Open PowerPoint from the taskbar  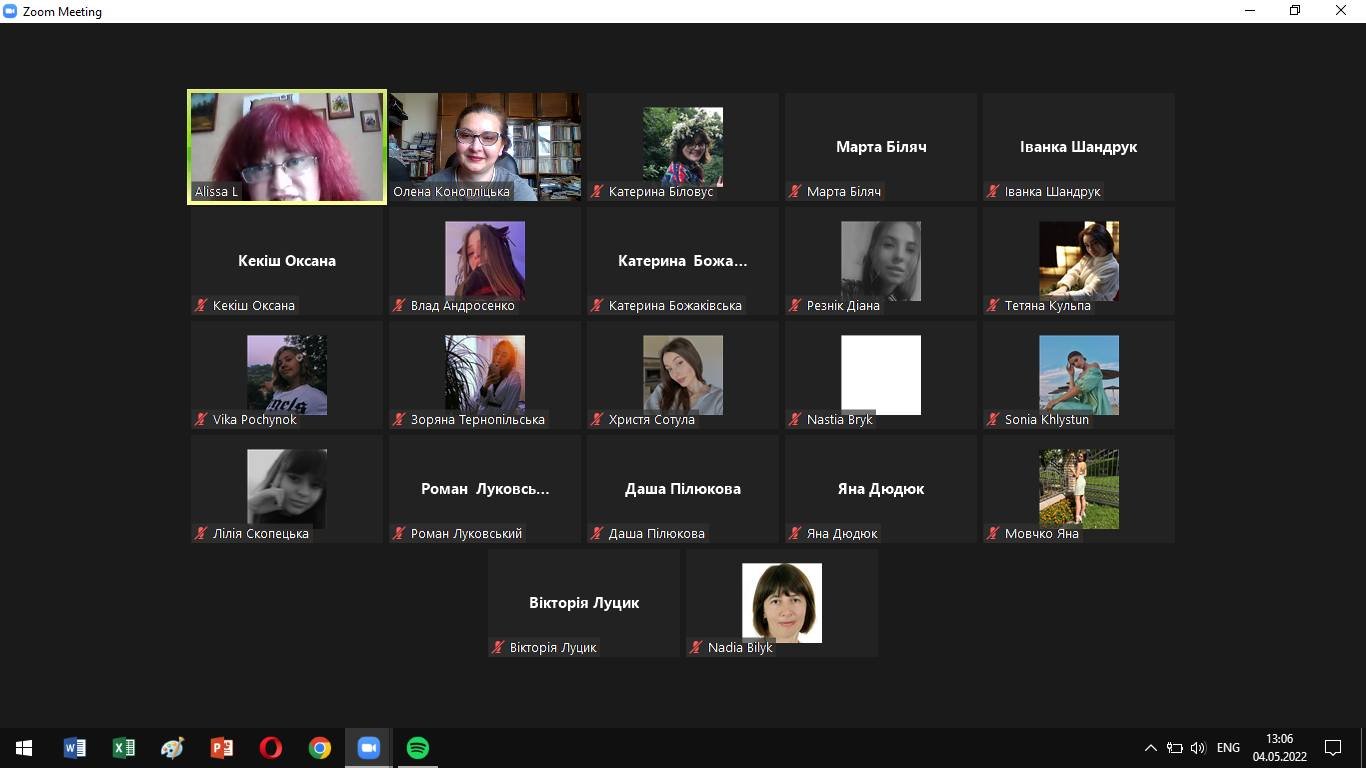221,748
